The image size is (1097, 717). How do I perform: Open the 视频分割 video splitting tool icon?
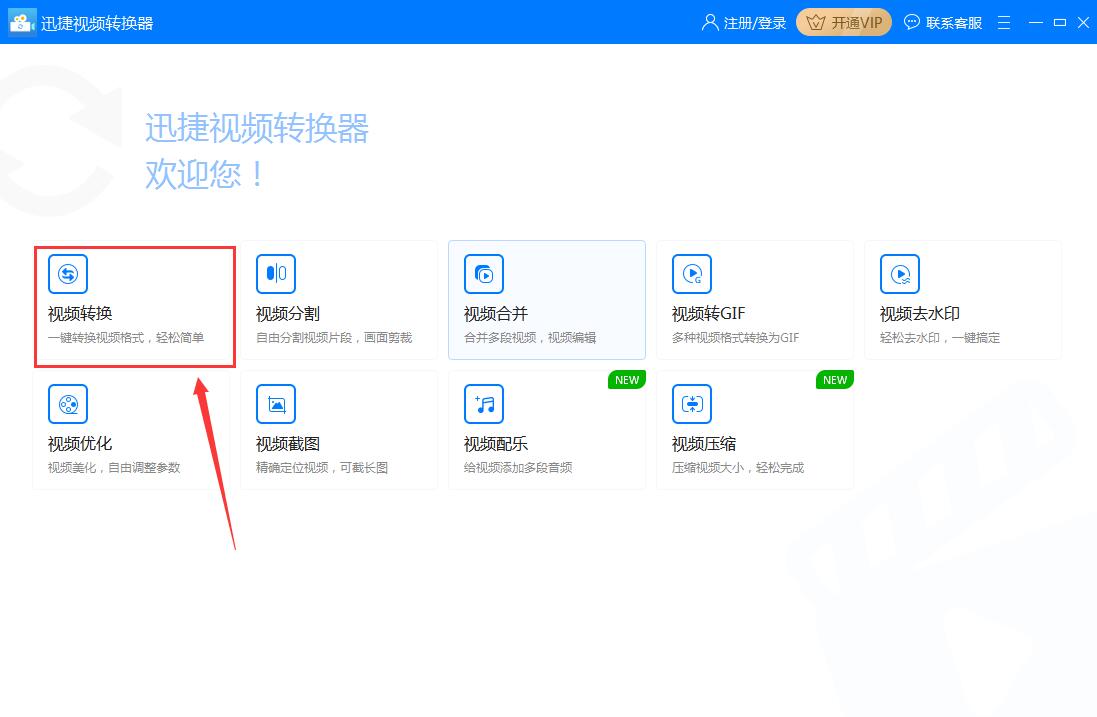[x=275, y=273]
